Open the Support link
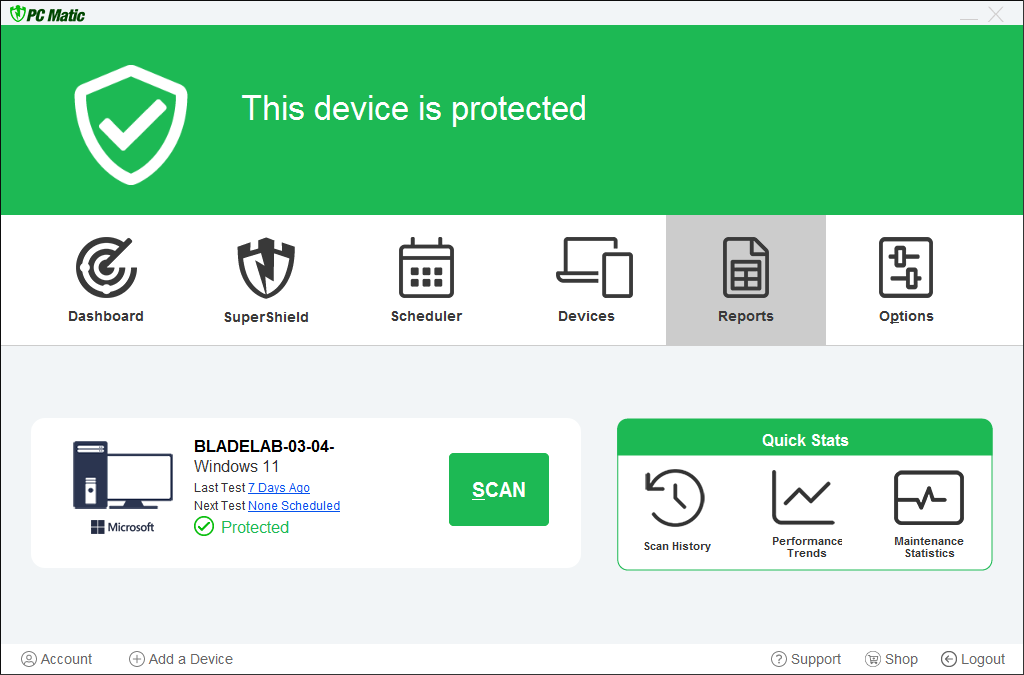 pos(806,659)
